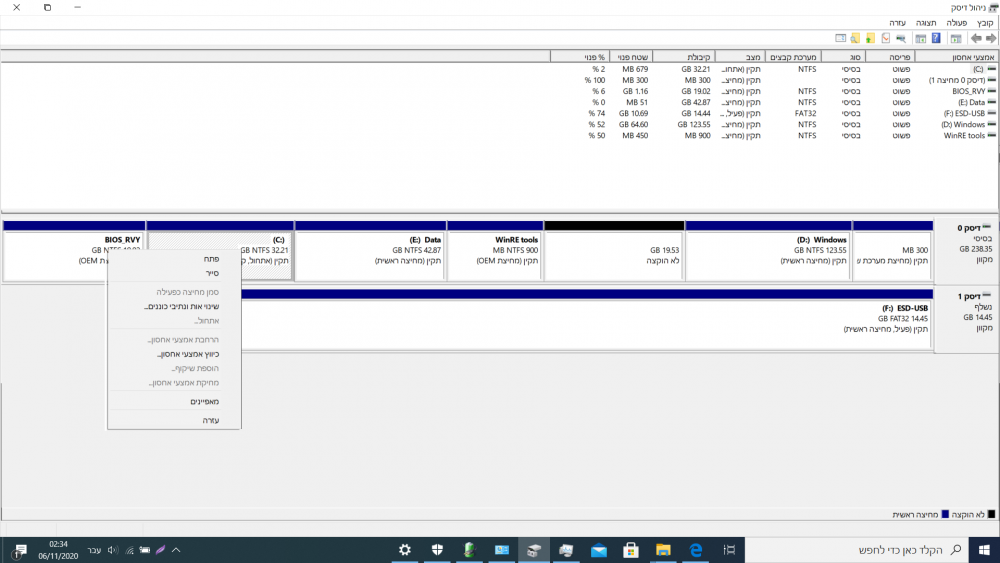
Task: Open the עזרה (Help) menu in the menu bar
Action: pyautogui.click(x=897, y=23)
